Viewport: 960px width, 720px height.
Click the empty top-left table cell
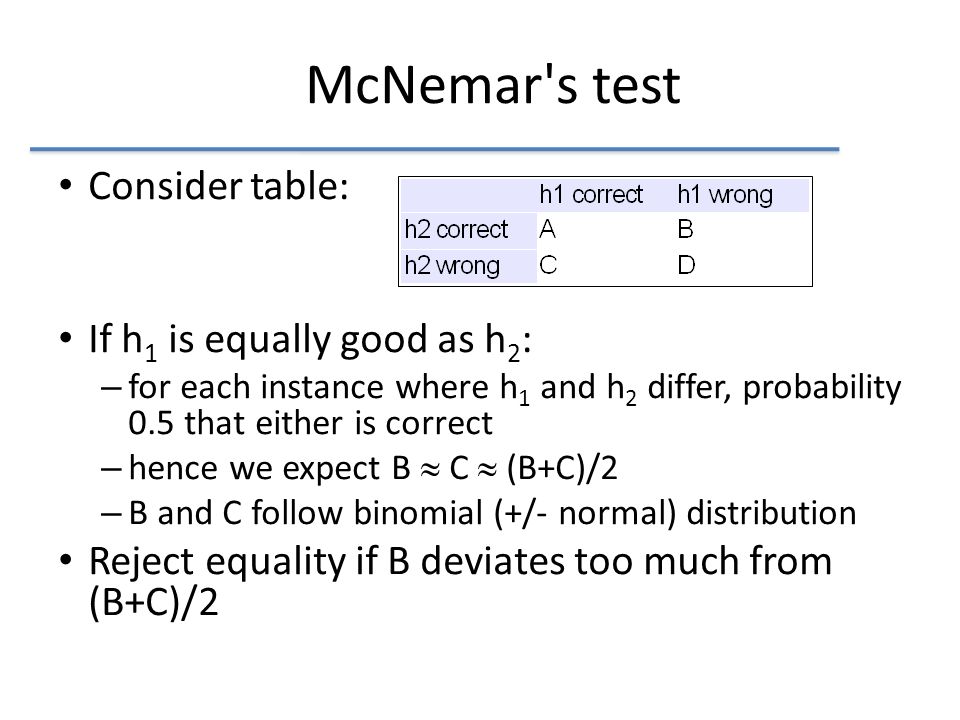pyautogui.click(x=468, y=195)
